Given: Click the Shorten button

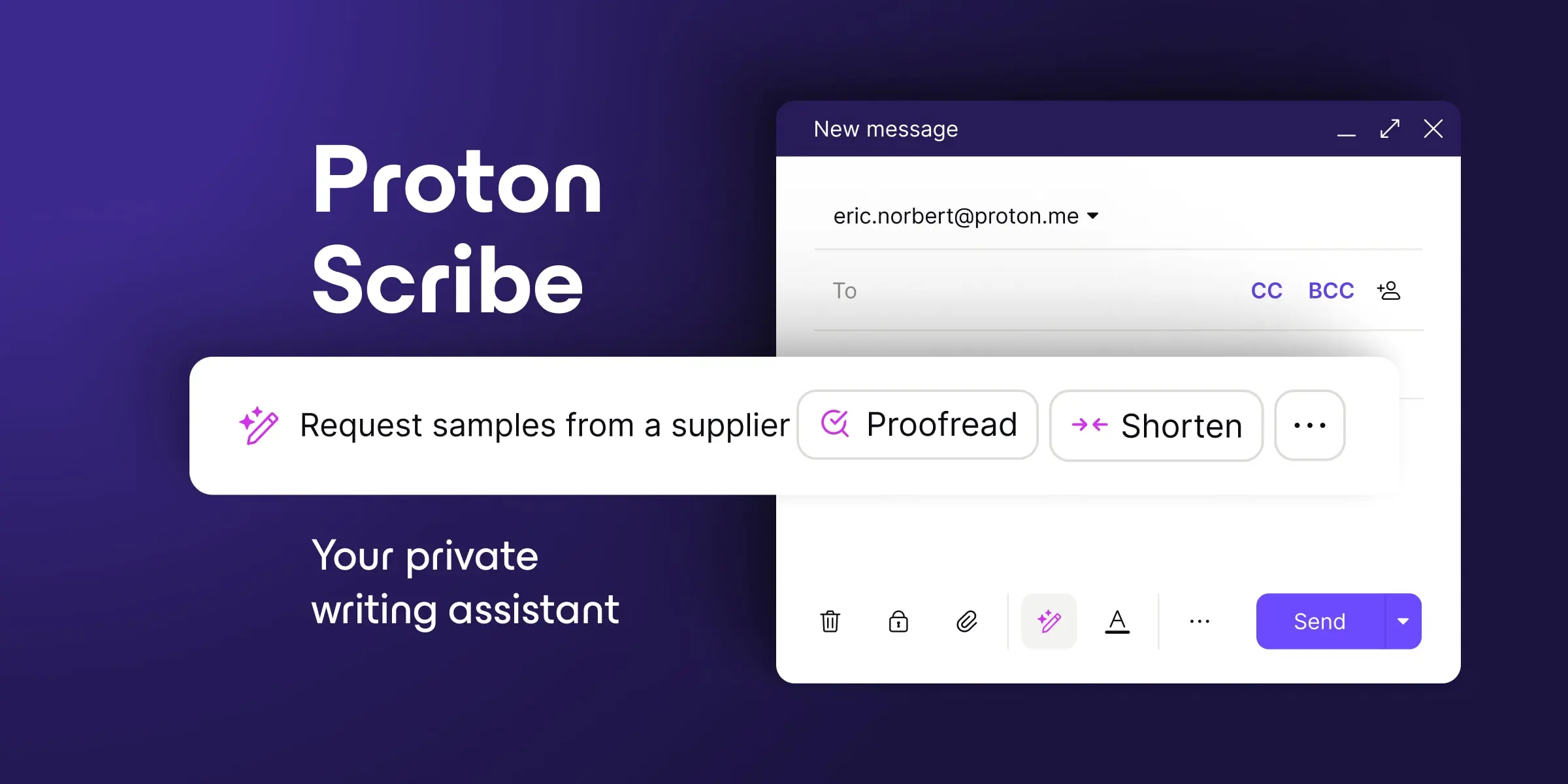Looking at the screenshot, I should [1156, 425].
